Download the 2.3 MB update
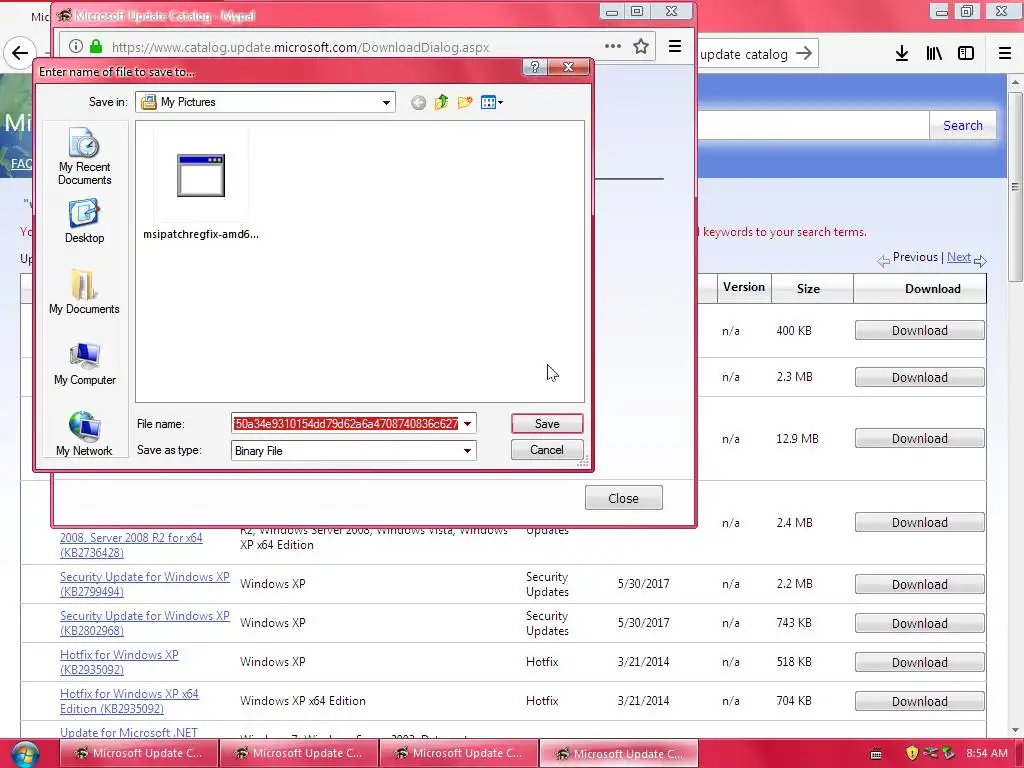 click(x=920, y=377)
